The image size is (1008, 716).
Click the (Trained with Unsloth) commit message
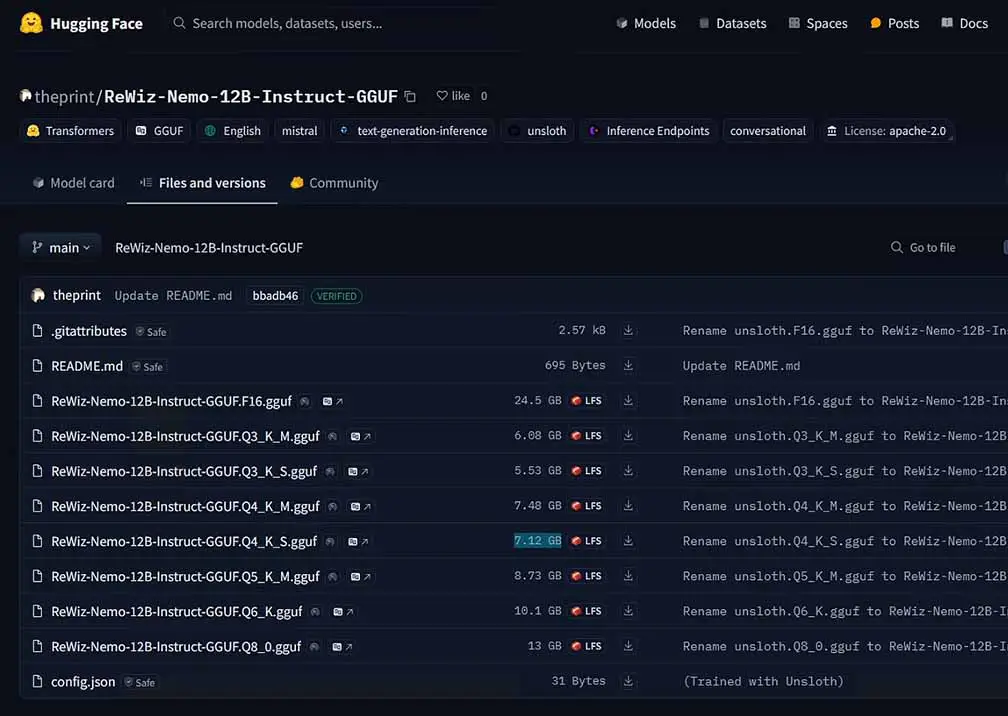763,681
